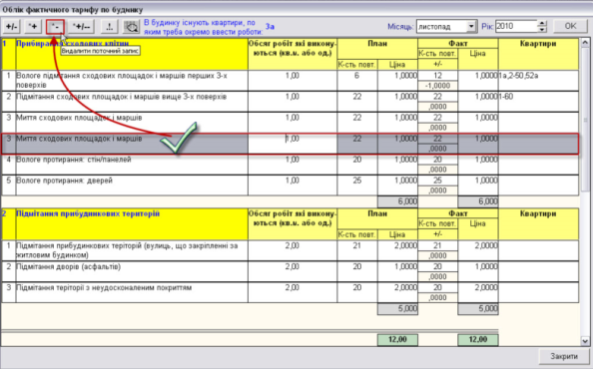Click the preview magnifier toolbar icon
This screenshot has height=369, width=594.
point(132,27)
